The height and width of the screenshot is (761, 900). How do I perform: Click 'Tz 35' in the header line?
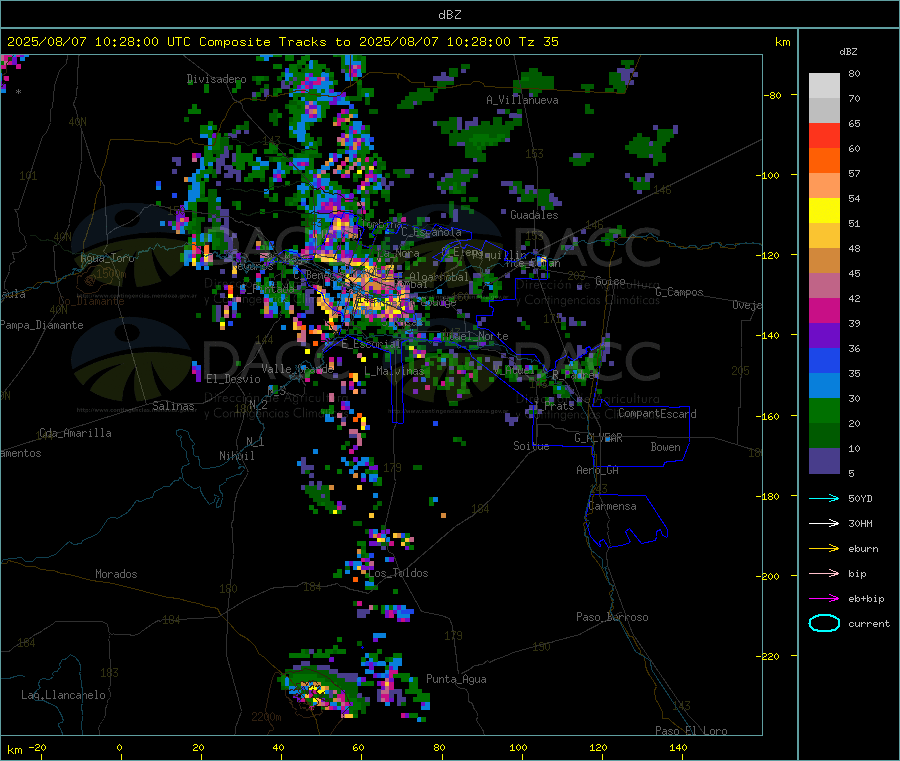[538, 42]
